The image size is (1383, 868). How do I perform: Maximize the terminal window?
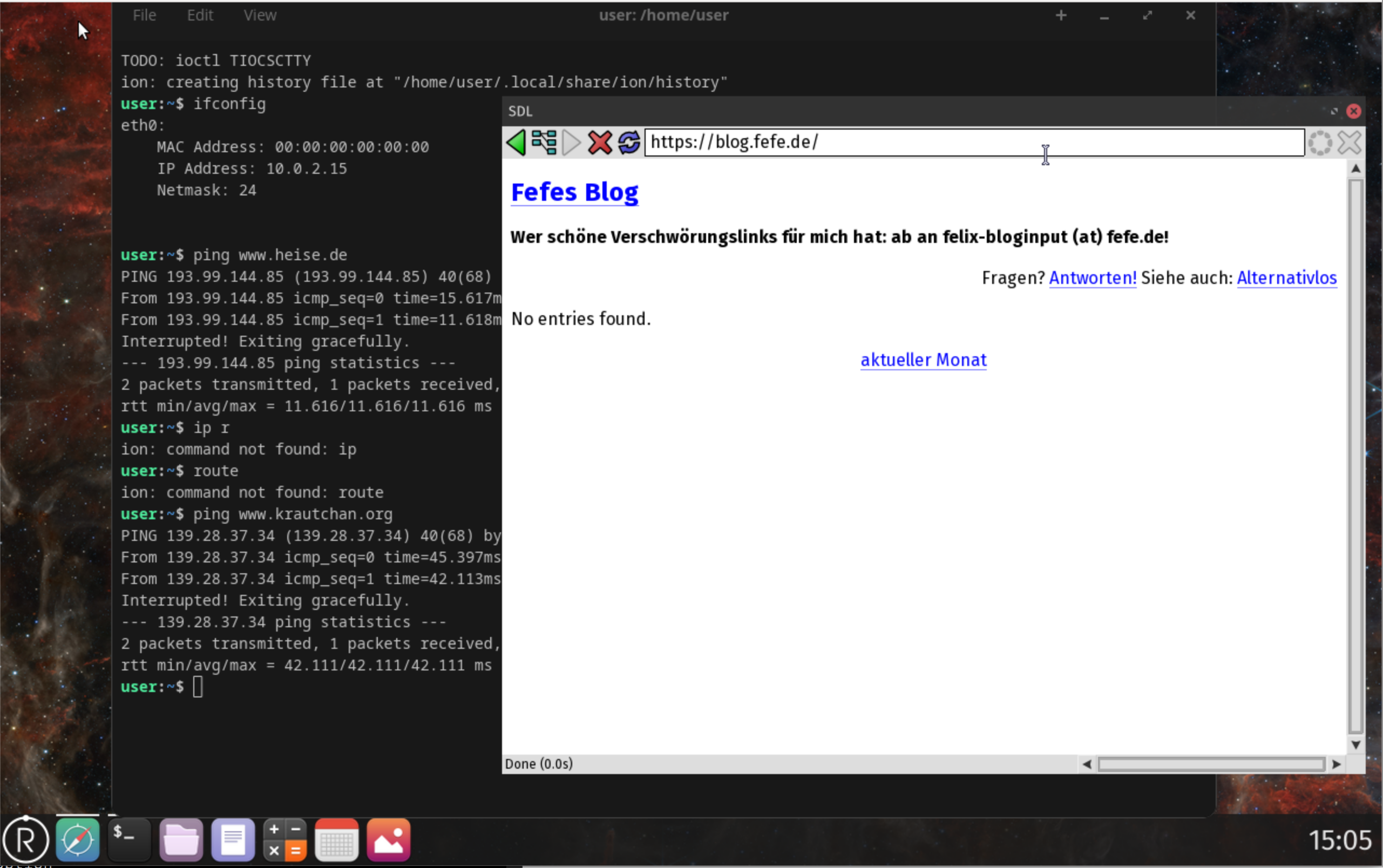click(x=1147, y=16)
